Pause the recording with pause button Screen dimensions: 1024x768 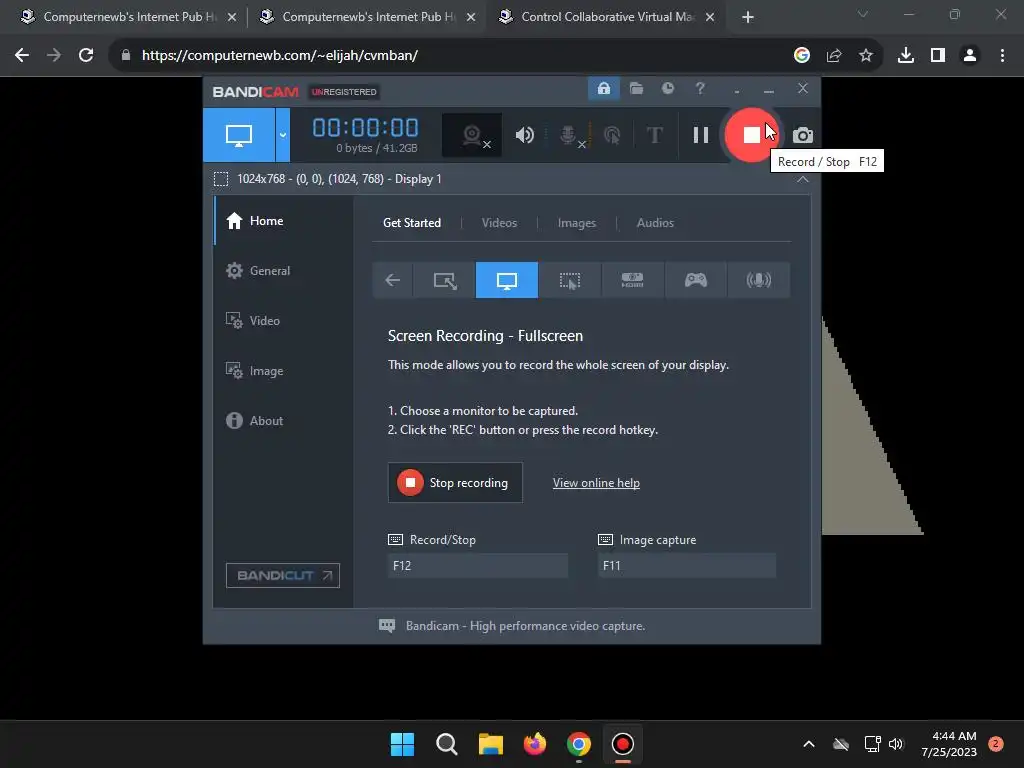(701, 135)
